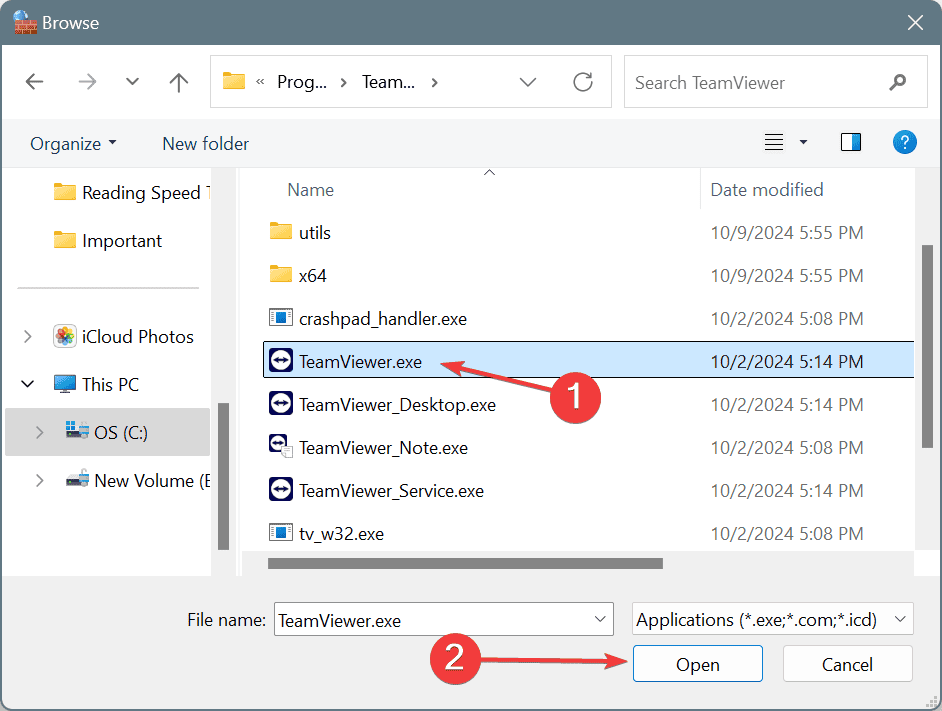
Task: Sort by Date modified column header
Action: pos(767,190)
